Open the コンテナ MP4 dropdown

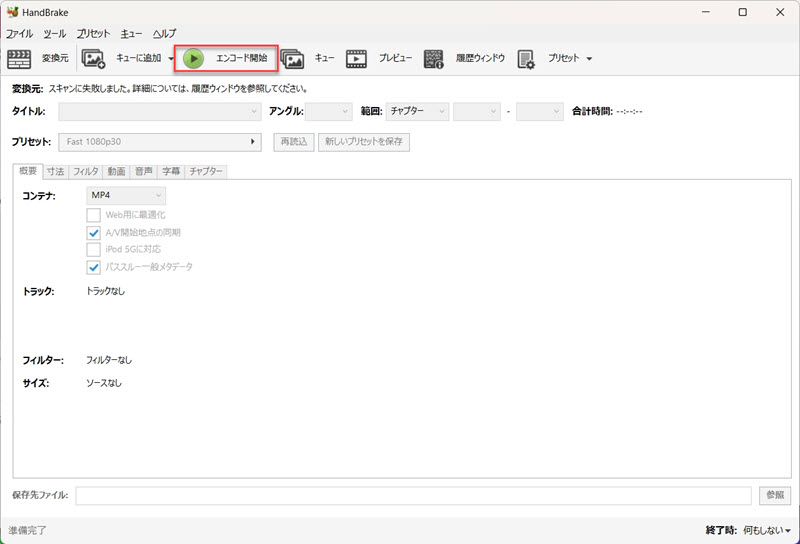click(126, 196)
